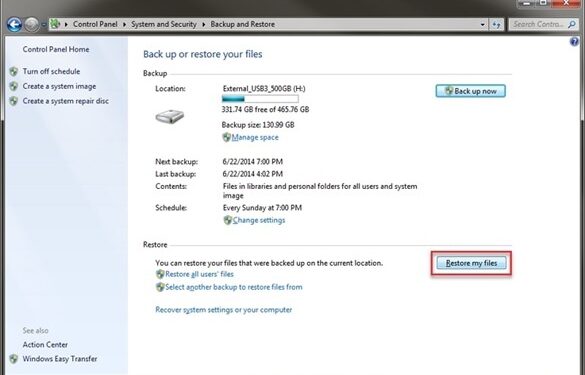Click next backup time 6/22/2014 7:00 PM

(x=253, y=162)
